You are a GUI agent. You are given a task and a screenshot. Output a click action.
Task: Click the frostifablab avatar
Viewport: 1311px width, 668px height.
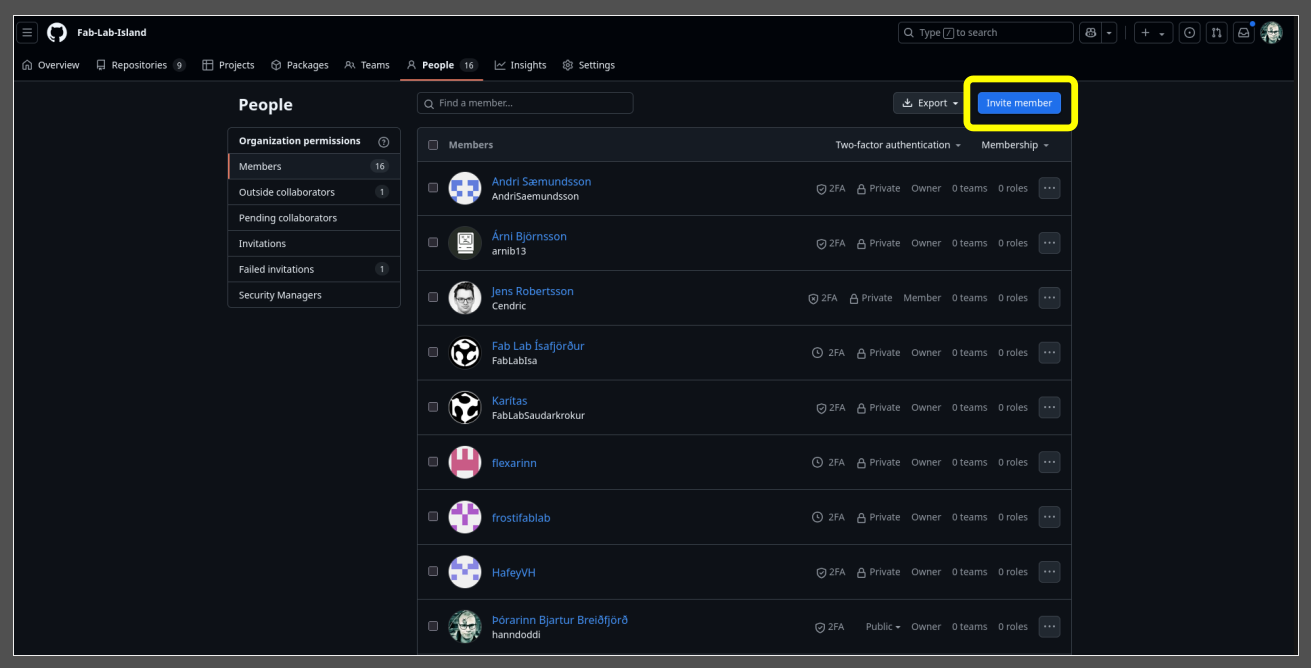pos(465,517)
